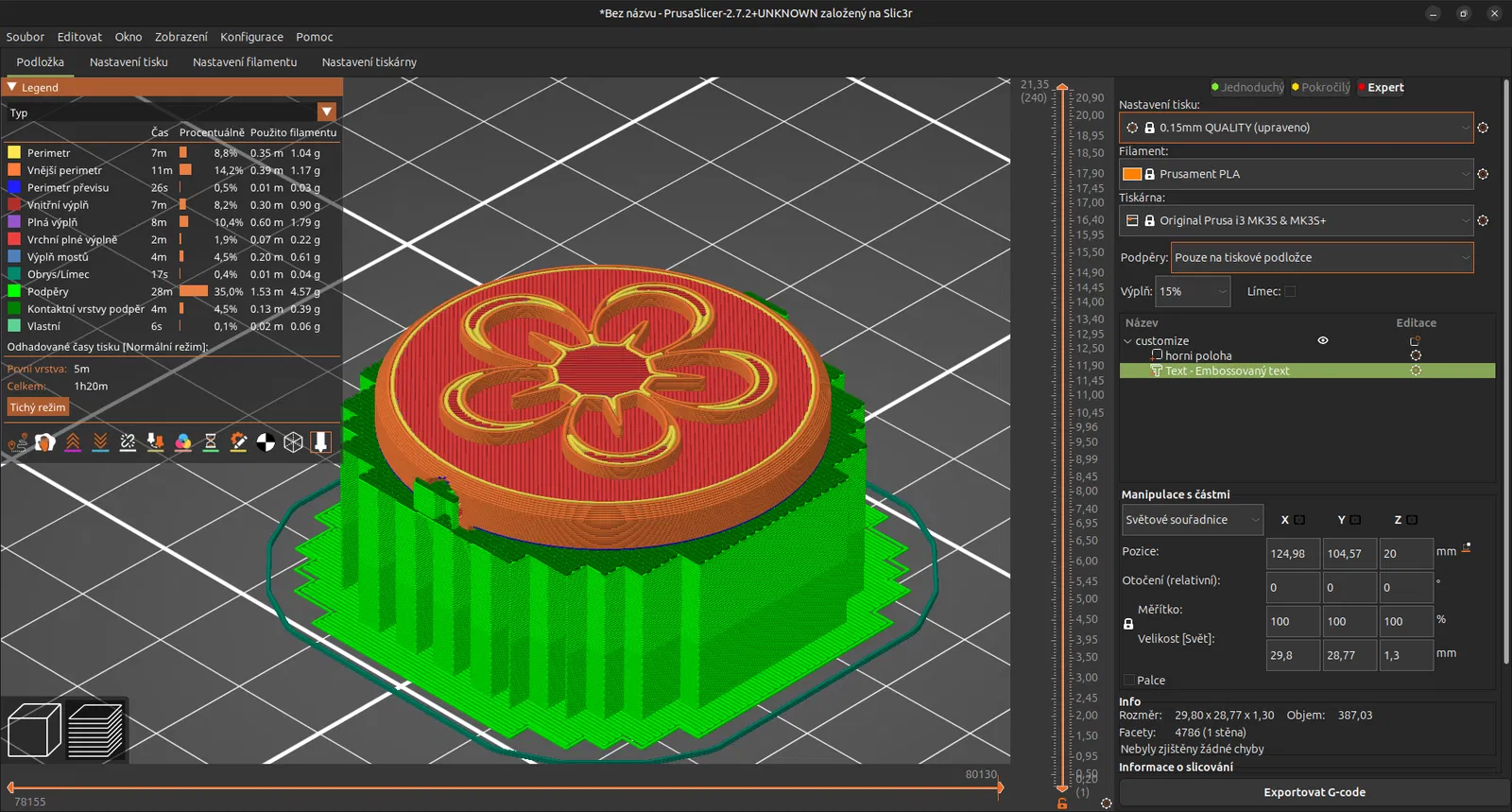The height and width of the screenshot is (812, 1512).
Task: Open object settings icon for customize
Action: [1416, 340]
